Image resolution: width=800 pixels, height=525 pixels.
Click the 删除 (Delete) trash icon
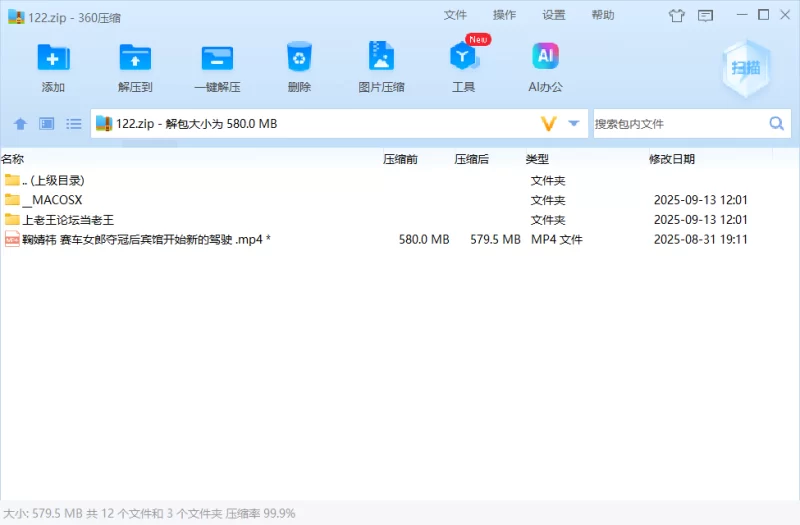pos(299,57)
